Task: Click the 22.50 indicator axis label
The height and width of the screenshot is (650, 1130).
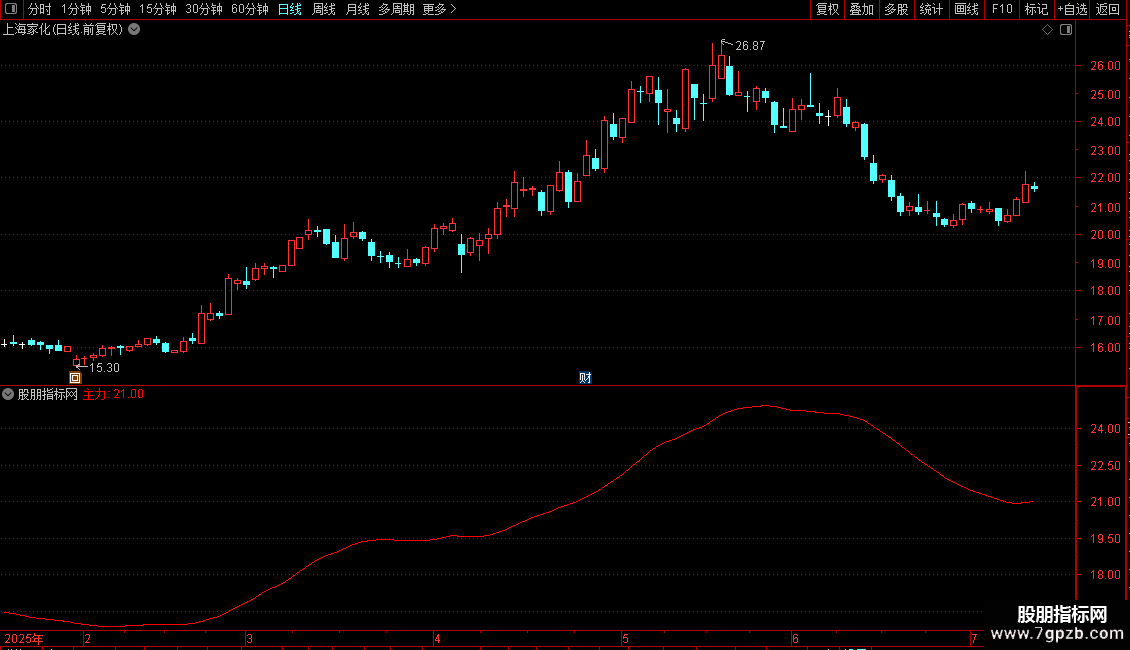Action: (1105, 466)
